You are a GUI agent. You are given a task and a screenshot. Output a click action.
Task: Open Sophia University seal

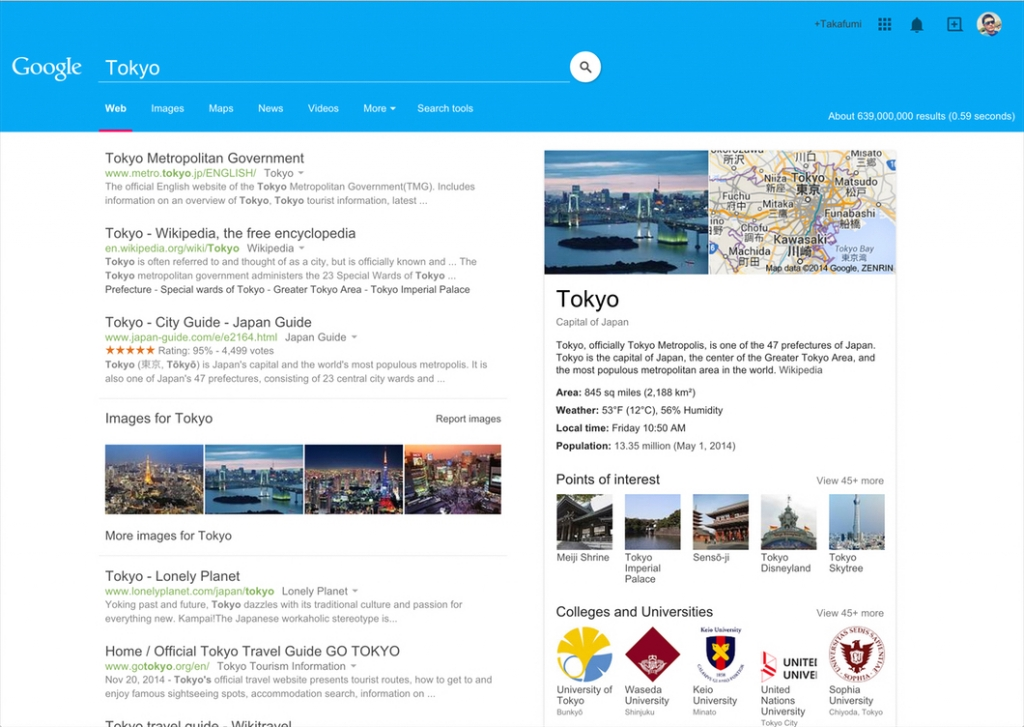coord(856,654)
